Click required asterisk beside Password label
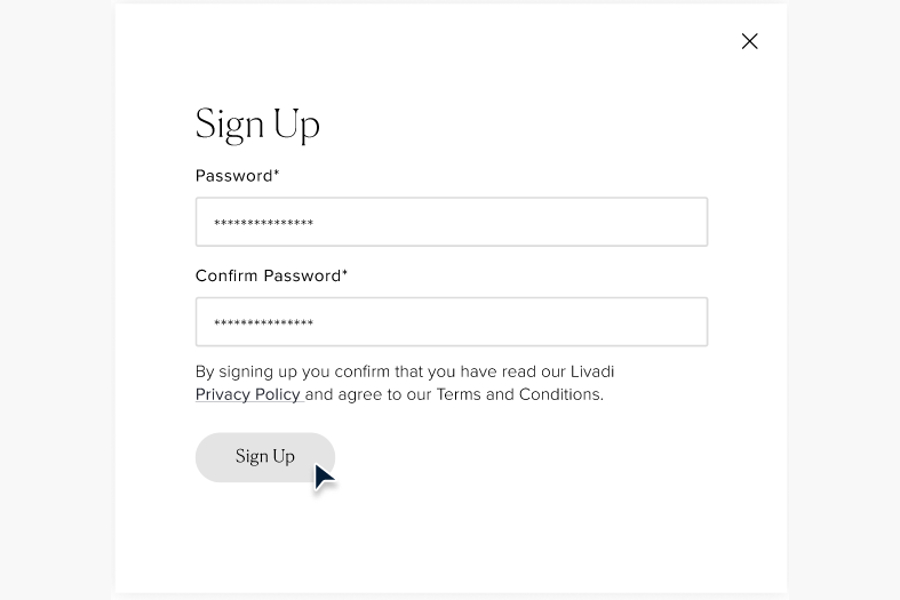This screenshot has width=900, height=600. (276, 172)
